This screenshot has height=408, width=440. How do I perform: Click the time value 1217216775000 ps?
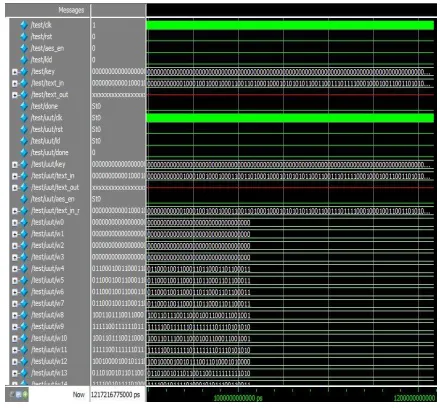point(116,395)
